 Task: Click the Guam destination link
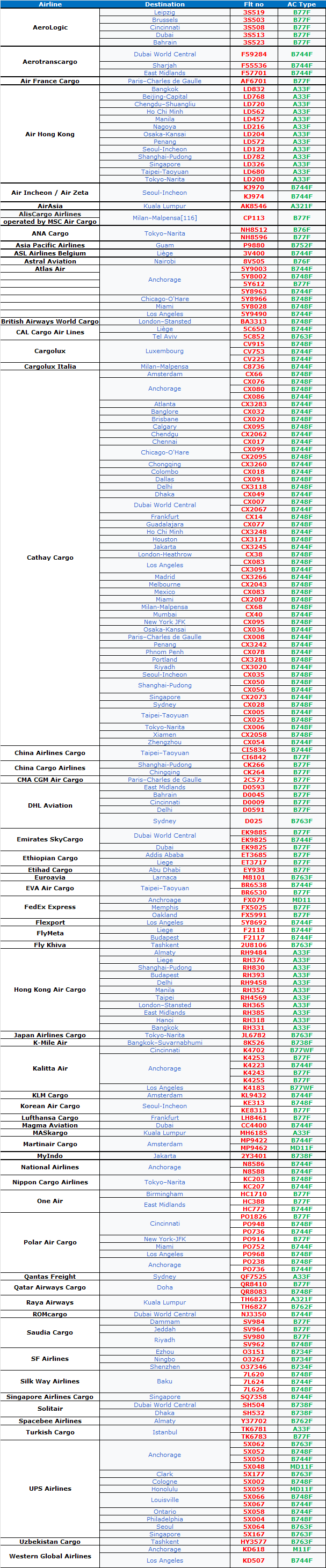pyautogui.click(x=164, y=245)
